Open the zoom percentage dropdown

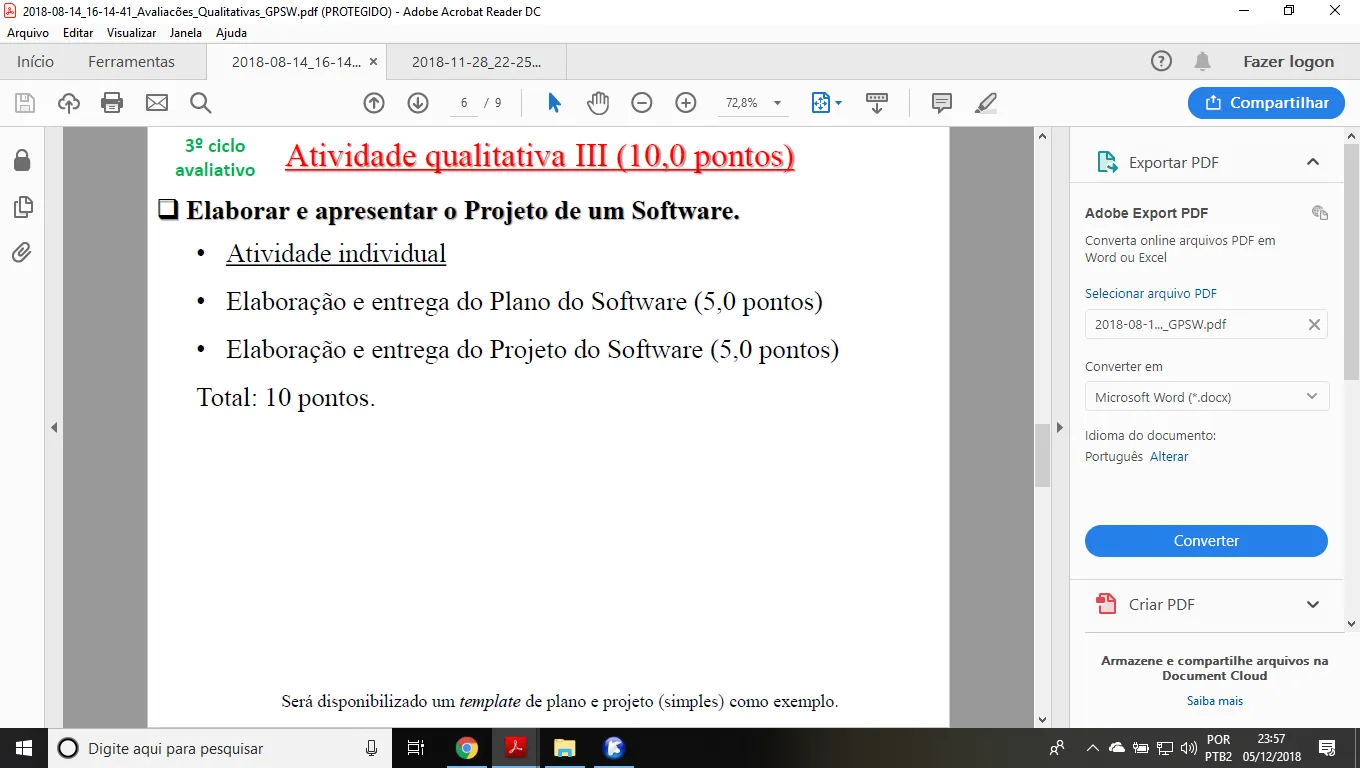(778, 103)
